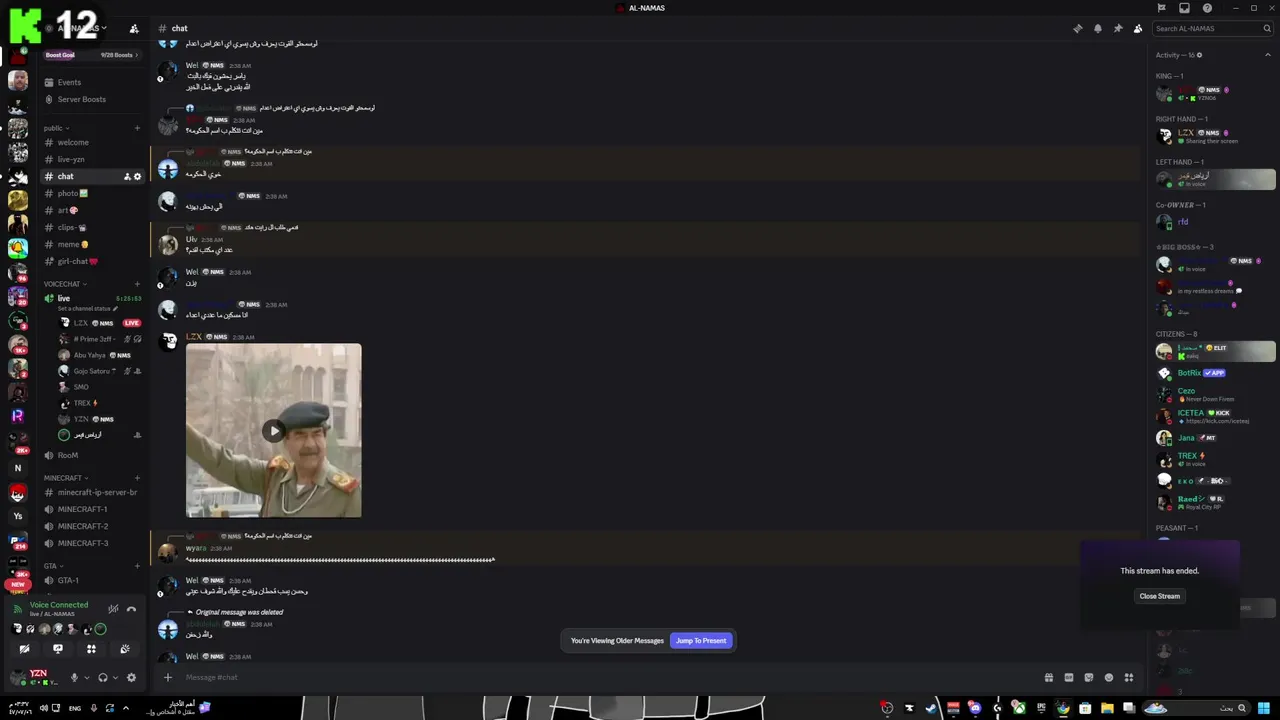Open File Explorer in taskbar
This screenshot has width=1280, height=720.
point(1107,708)
